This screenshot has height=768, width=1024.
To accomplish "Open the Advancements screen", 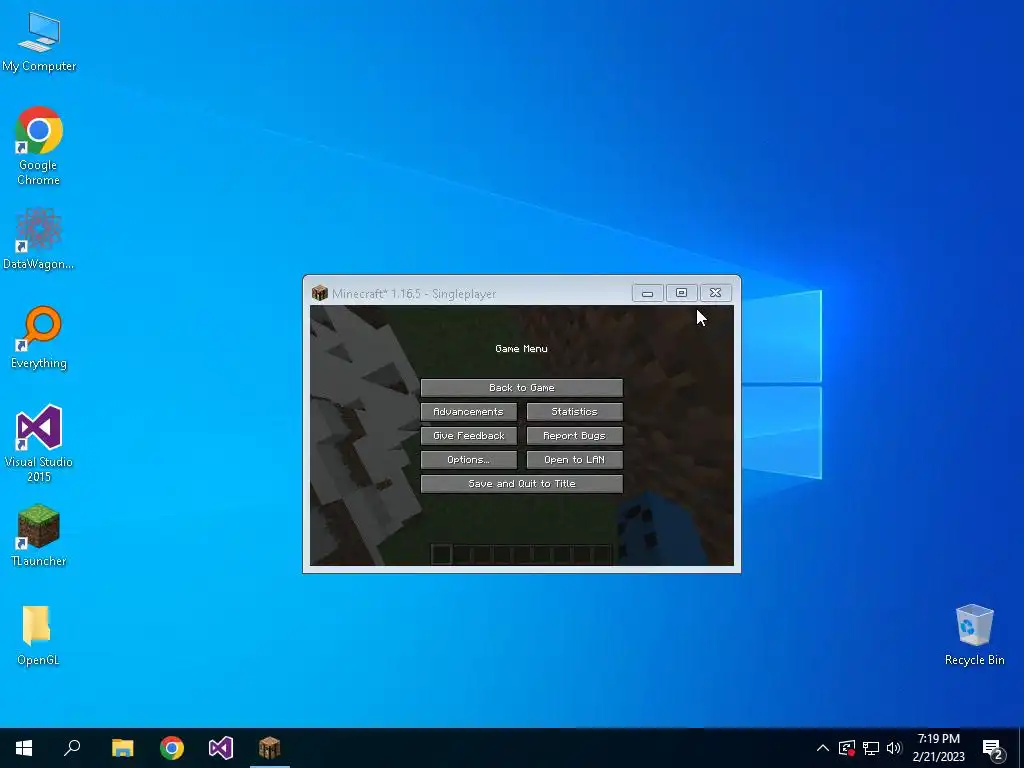I will (468, 411).
